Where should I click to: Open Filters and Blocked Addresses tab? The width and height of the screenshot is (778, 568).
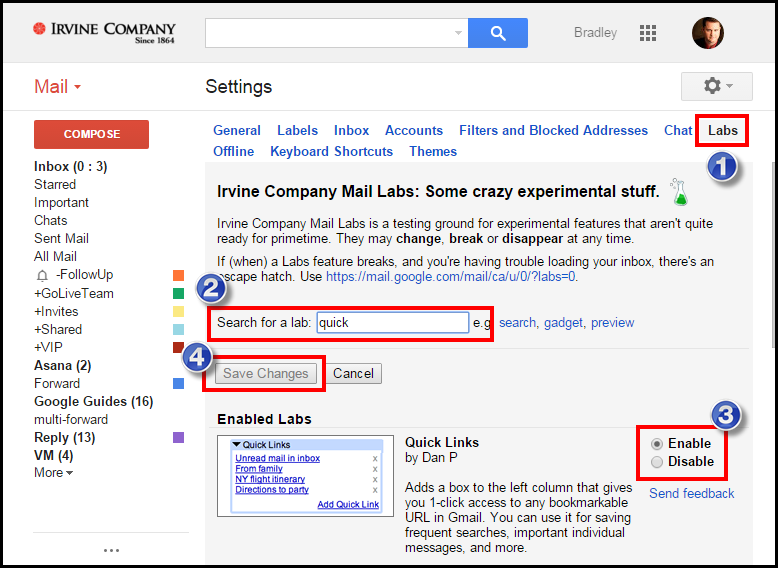tap(553, 130)
